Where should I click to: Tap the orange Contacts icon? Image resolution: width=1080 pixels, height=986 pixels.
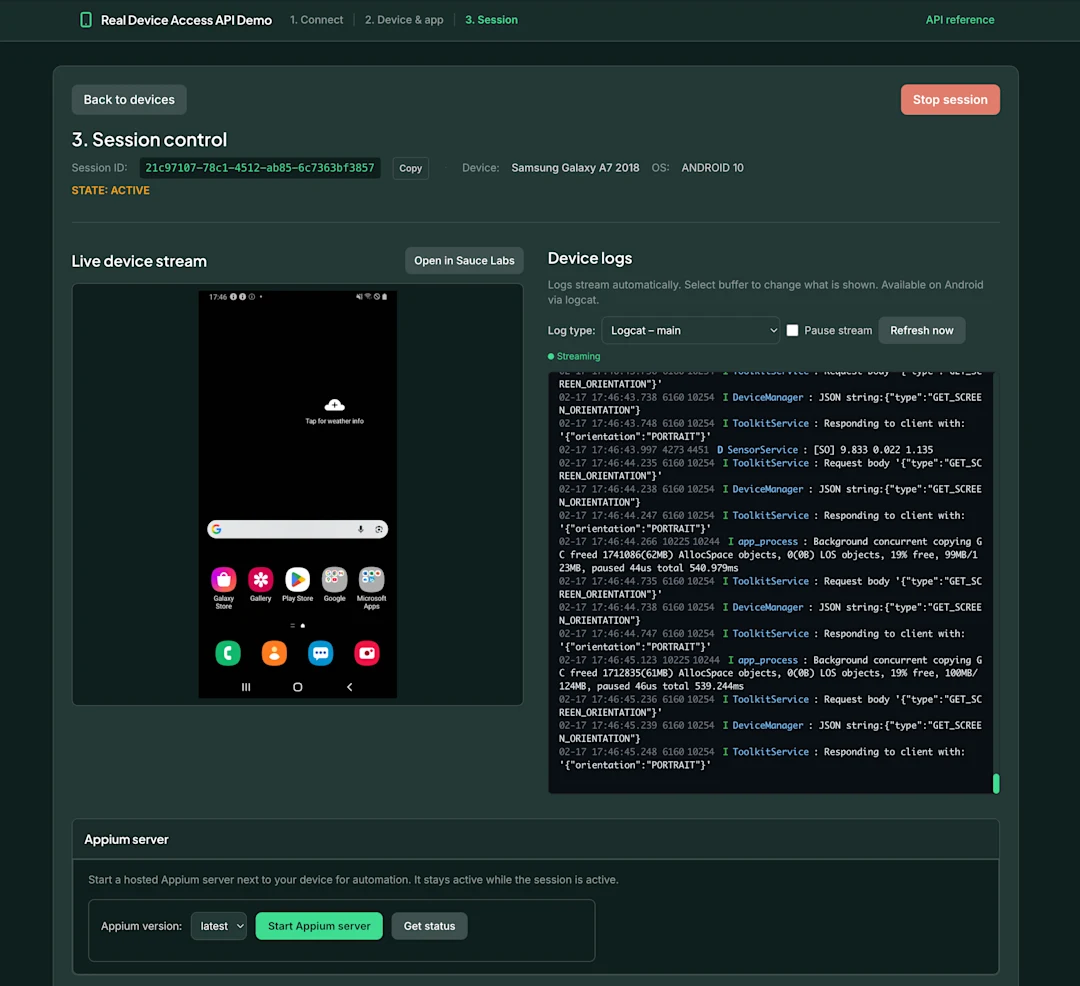tap(274, 653)
